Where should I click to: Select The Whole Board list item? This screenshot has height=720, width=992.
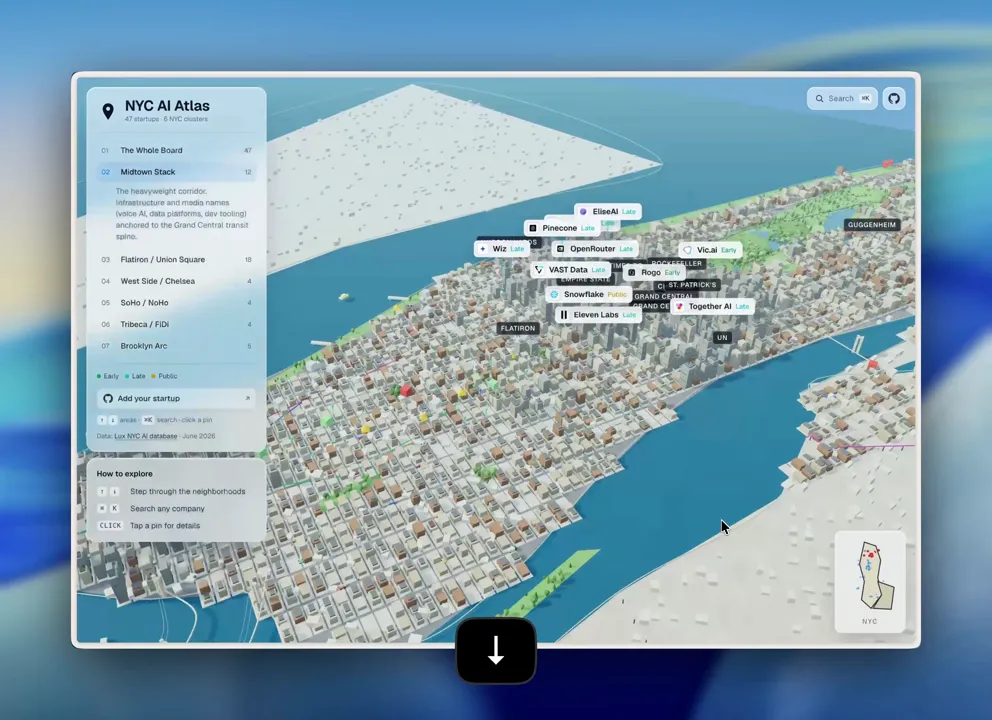pyautogui.click(x=177, y=151)
